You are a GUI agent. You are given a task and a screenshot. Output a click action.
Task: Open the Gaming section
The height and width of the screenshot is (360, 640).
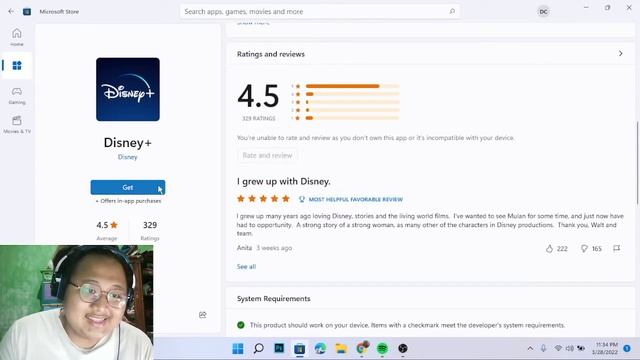point(17,96)
